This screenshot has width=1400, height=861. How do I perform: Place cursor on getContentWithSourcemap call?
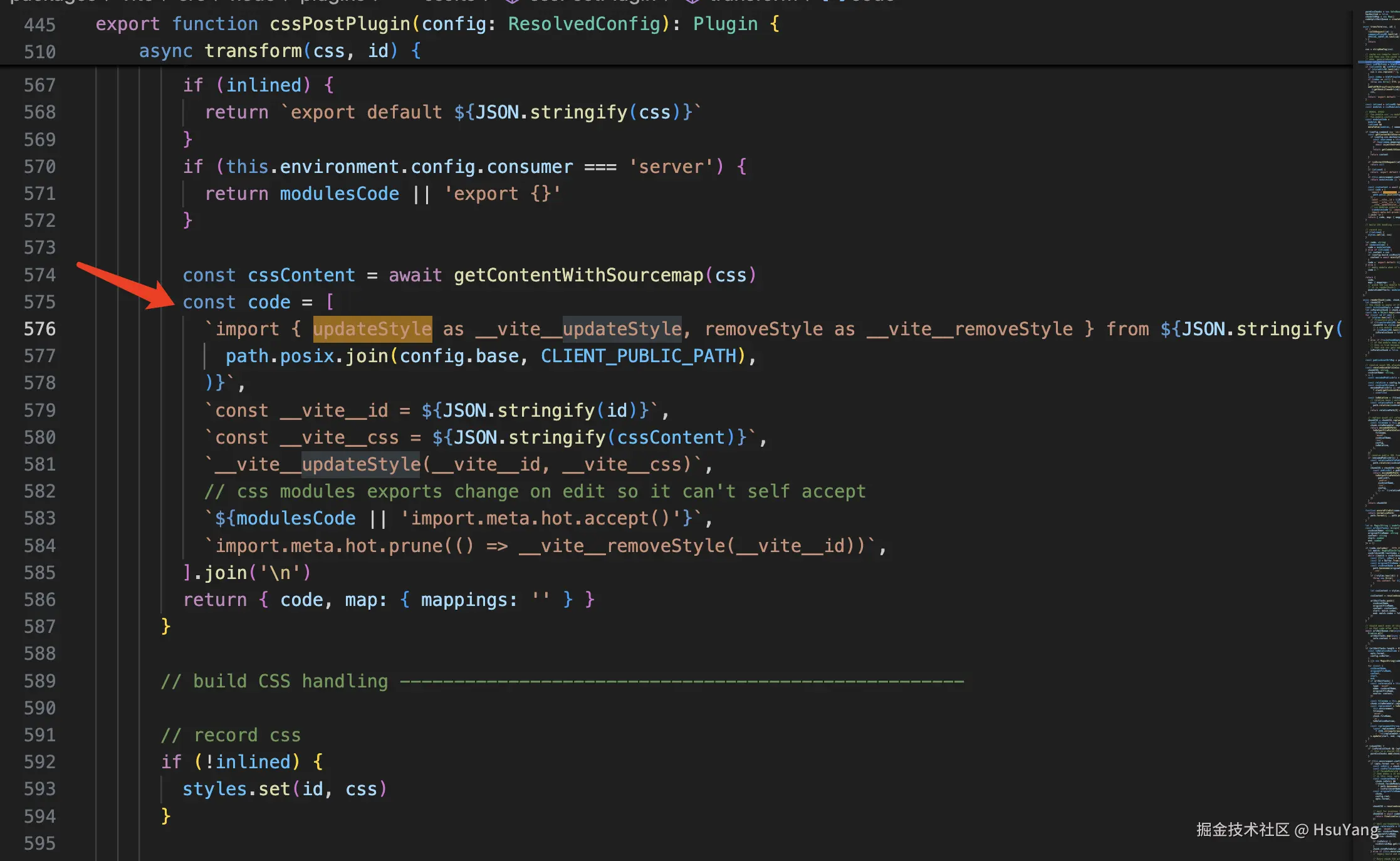(578, 275)
